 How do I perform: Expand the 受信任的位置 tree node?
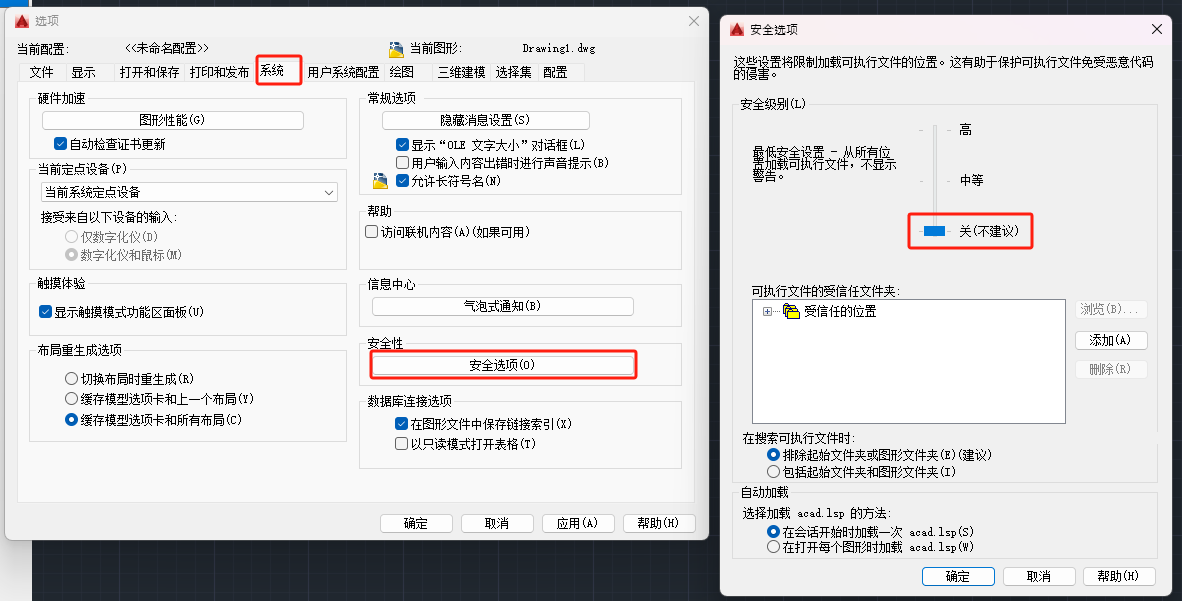coord(768,312)
